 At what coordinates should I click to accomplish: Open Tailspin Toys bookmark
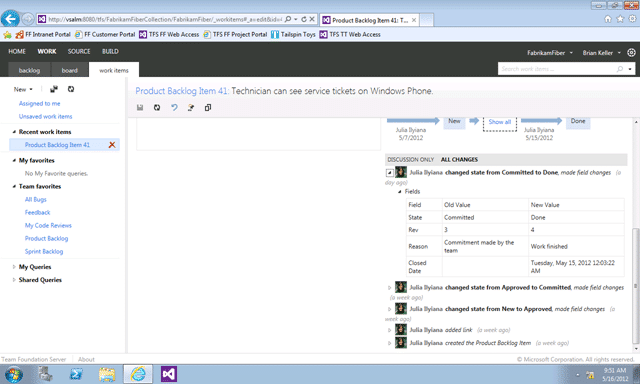[x=293, y=35]
